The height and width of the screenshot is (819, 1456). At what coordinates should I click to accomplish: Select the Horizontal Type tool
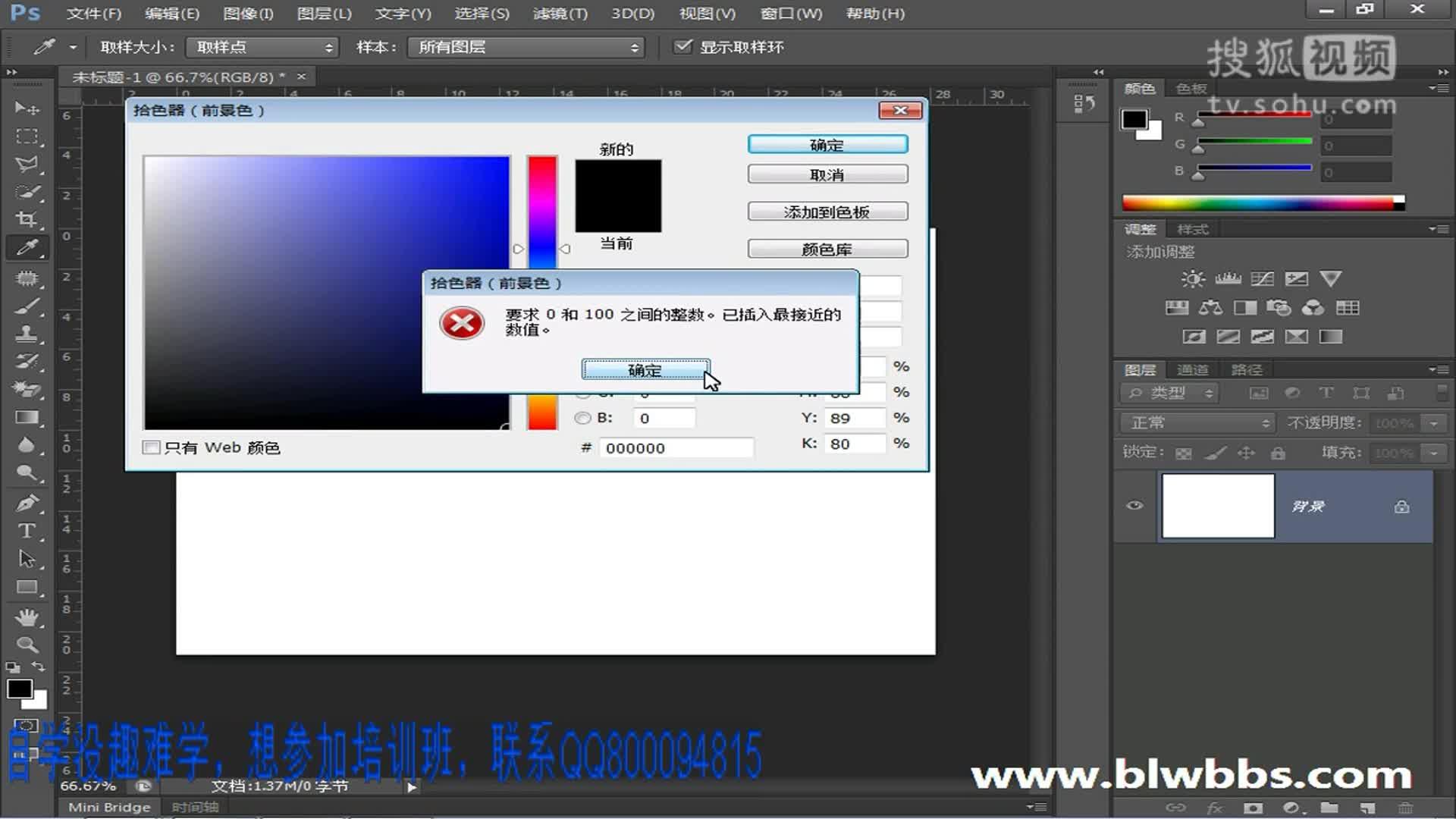point(27,531)
